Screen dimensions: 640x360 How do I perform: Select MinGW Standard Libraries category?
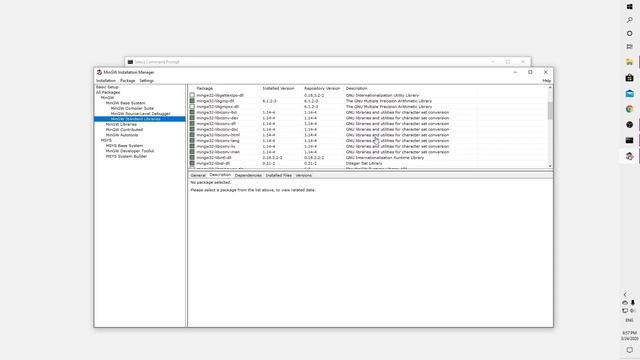click(x=136, y=119)
